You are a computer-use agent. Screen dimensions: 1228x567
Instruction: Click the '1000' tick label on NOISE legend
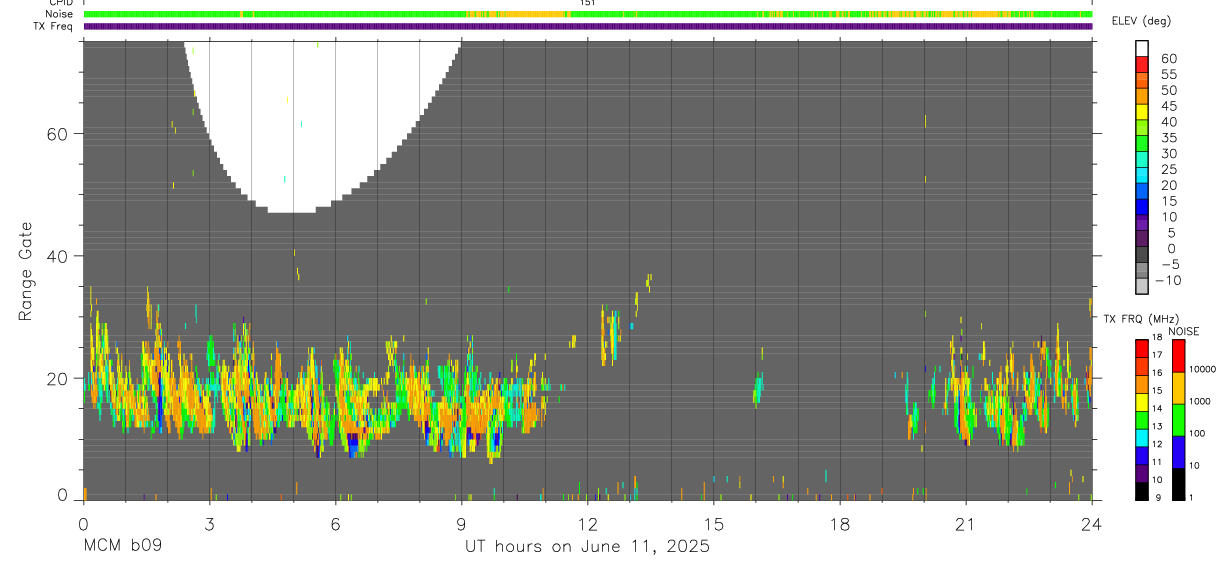click(x=1200, y=401)
